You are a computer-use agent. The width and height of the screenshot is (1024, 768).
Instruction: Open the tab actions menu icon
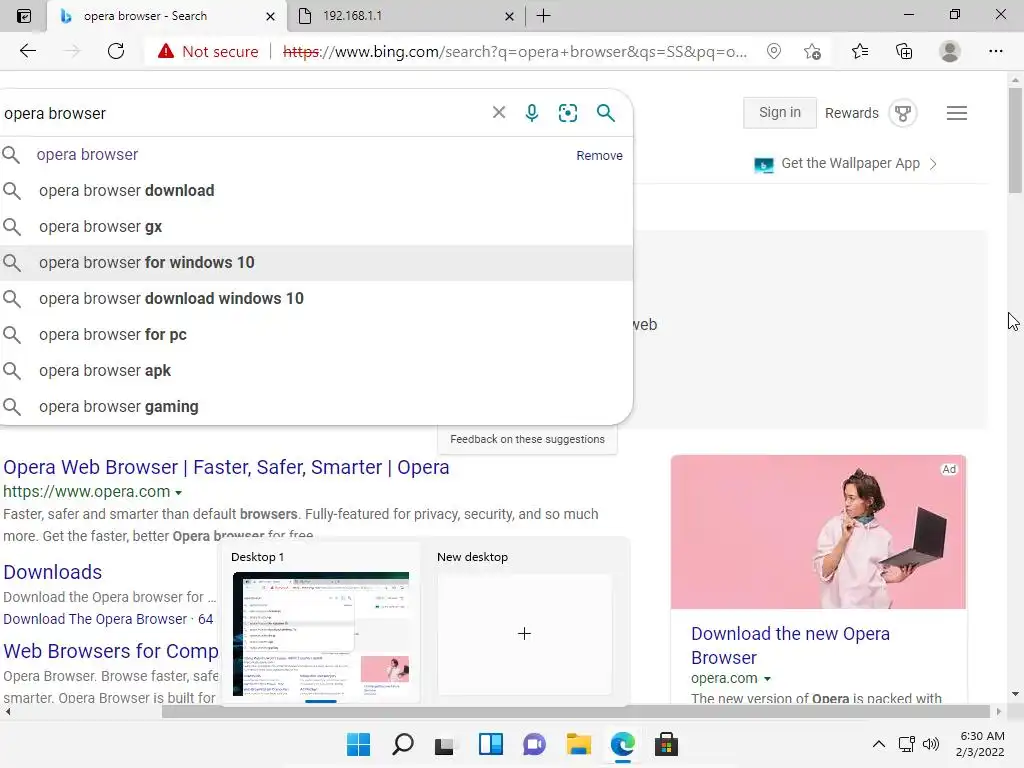24,16
